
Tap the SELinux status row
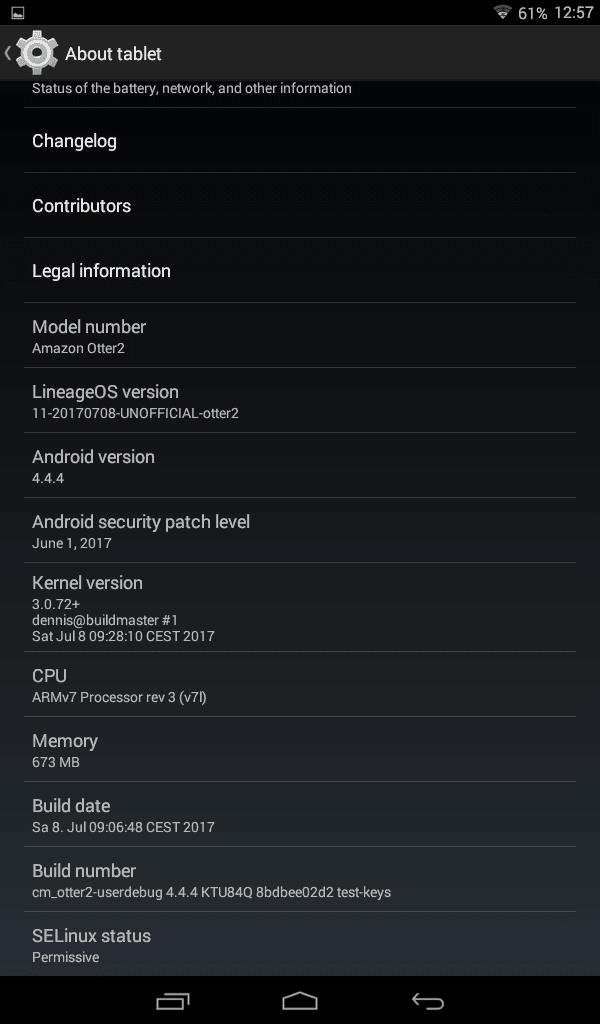[300, 944]
